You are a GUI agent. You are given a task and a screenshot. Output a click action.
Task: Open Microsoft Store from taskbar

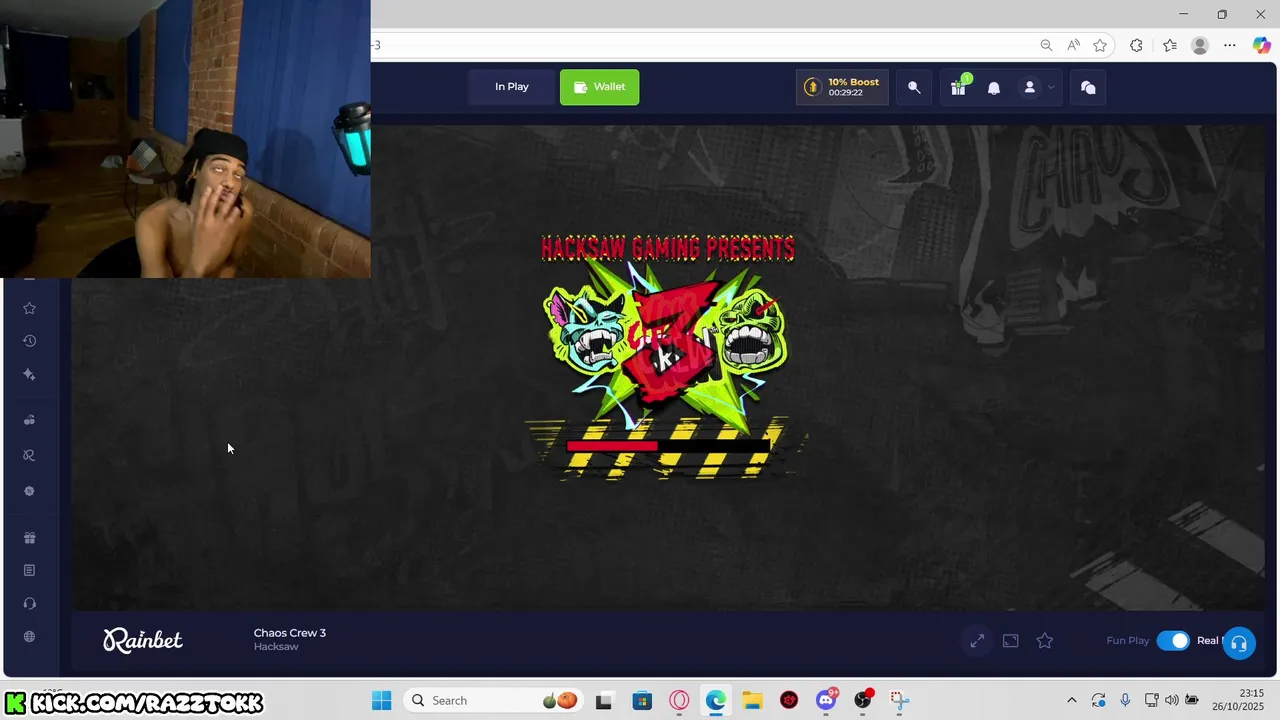click(x=642, y=701)
